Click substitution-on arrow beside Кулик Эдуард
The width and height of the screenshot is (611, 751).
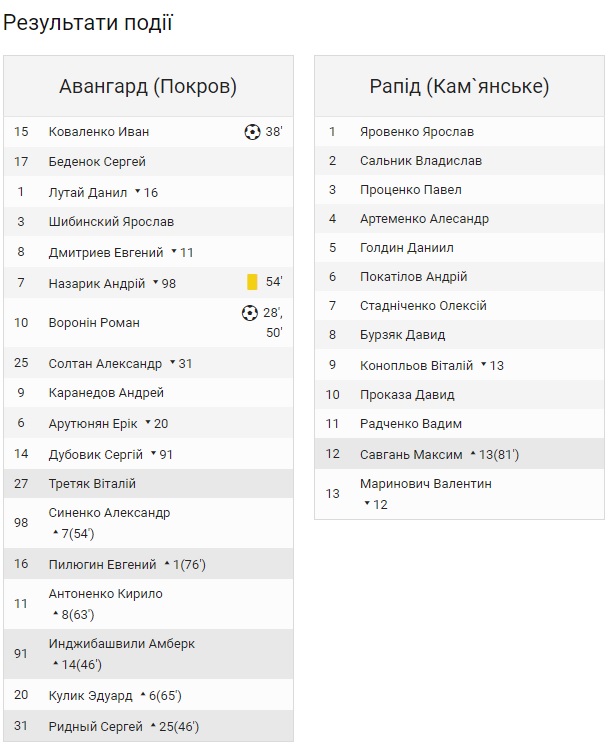(x=141, y=695)
